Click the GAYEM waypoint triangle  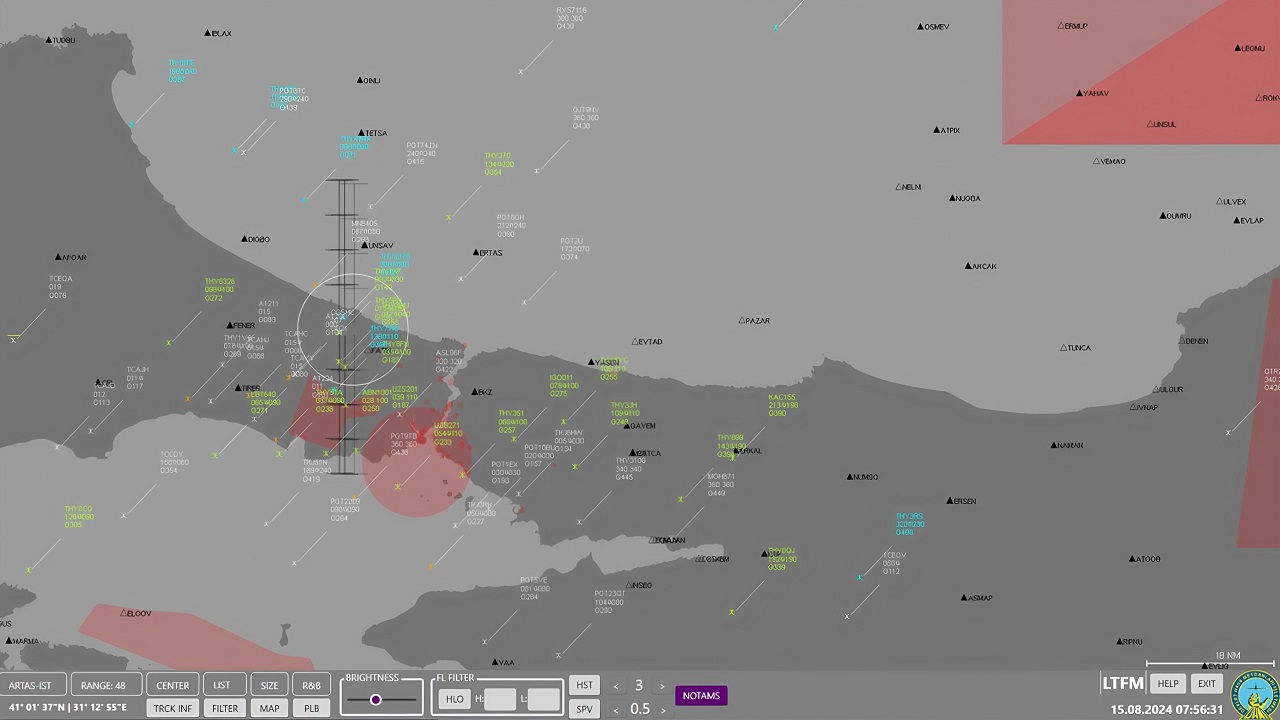[x=628, y=426]
